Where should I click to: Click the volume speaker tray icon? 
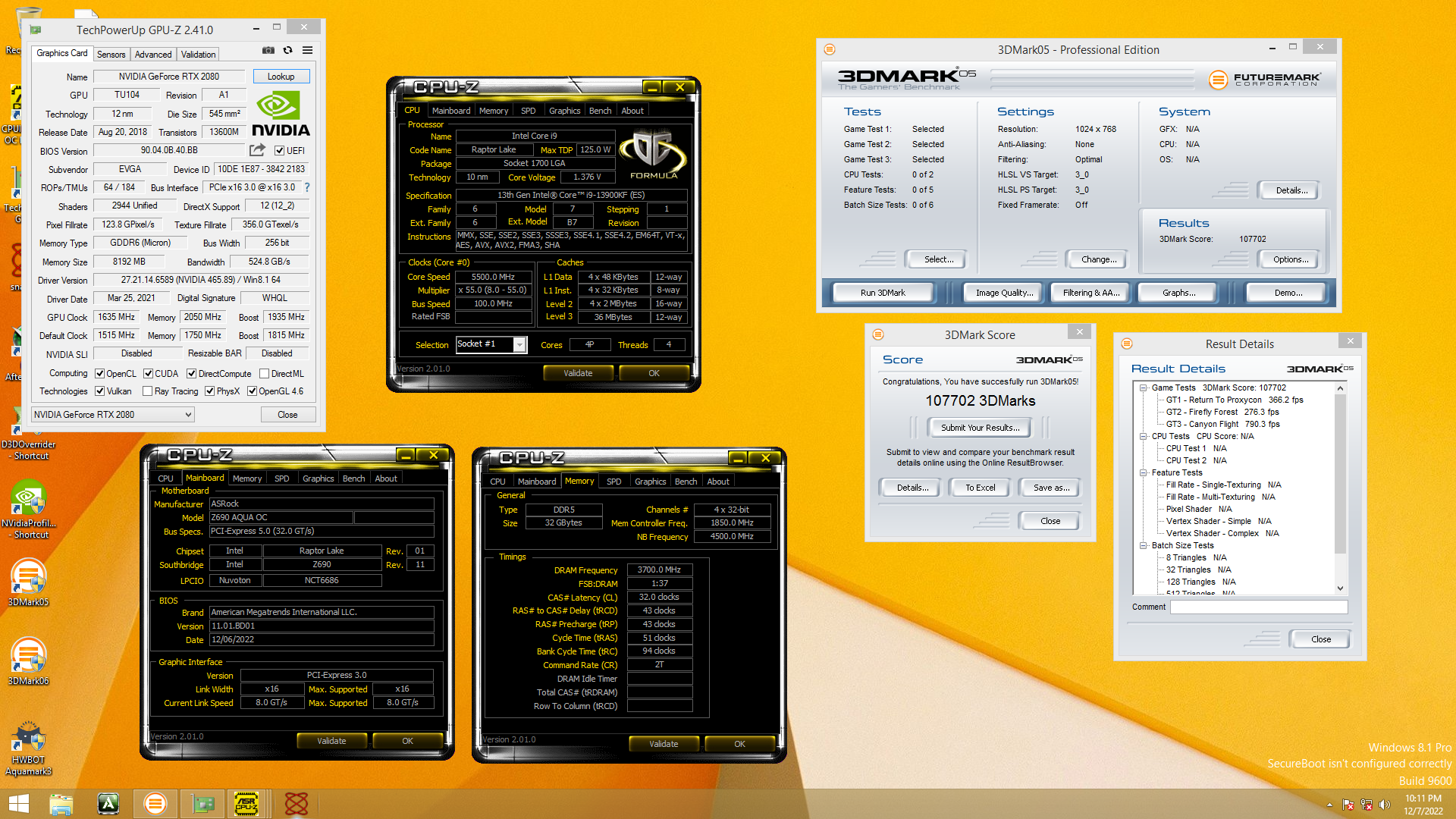pyautogui.click(x=1385, y=805)
